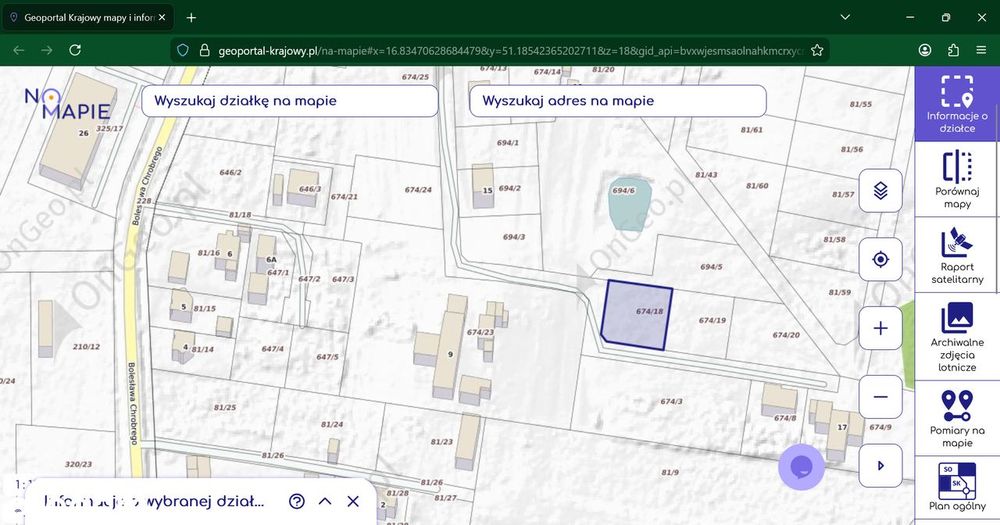Center map on my location
This screenshot has width=1000, height=525.
tap(880, 259)
